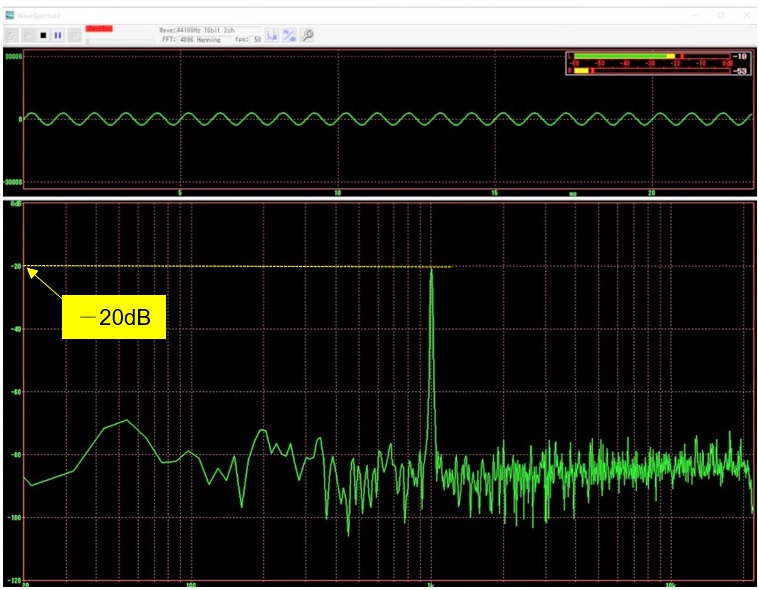Click the 0dB label atop the spectrum axis
759x590 pixels.
pyautogui.click(x=16, y=204)
